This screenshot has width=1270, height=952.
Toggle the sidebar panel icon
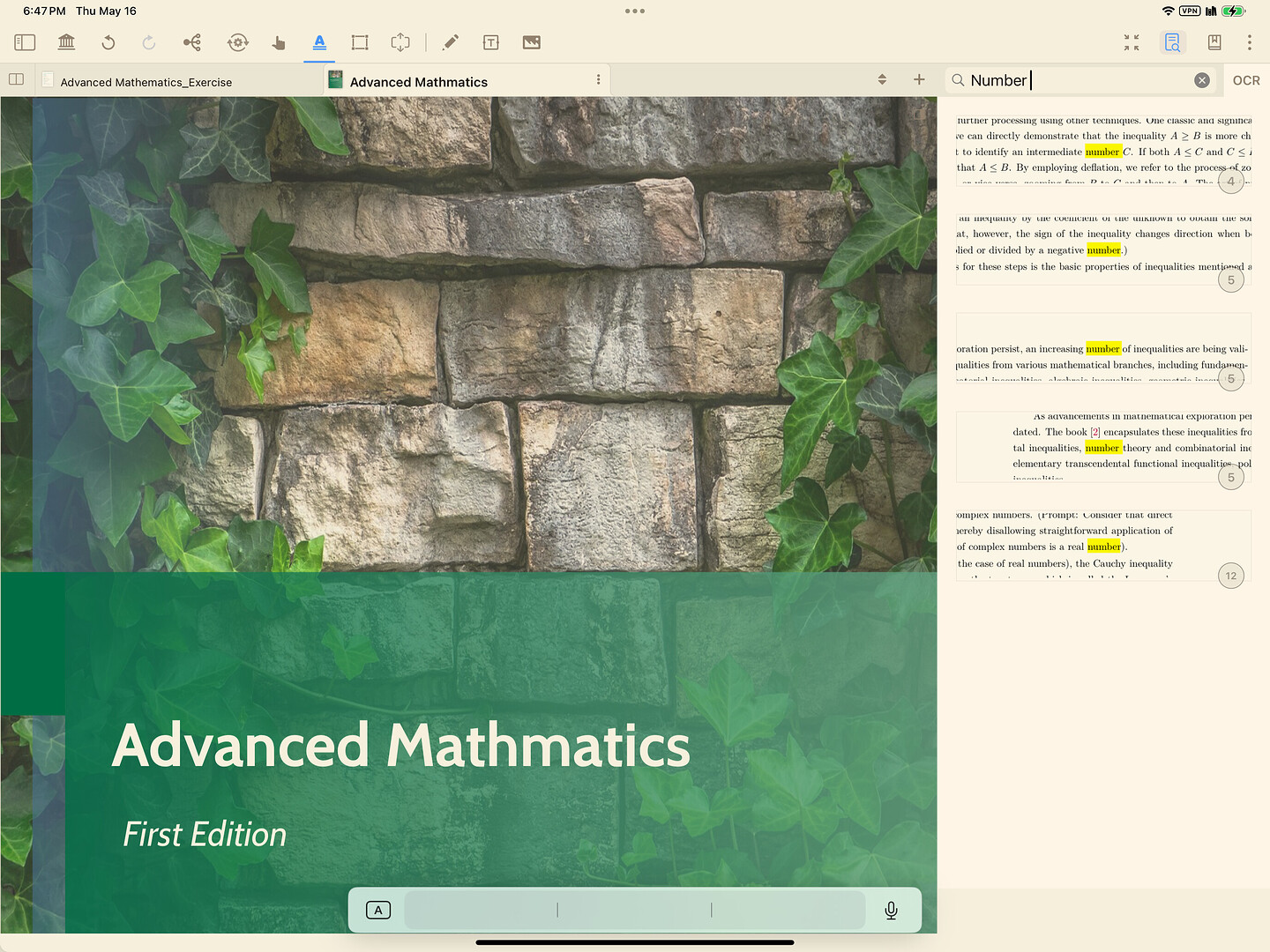25,42
